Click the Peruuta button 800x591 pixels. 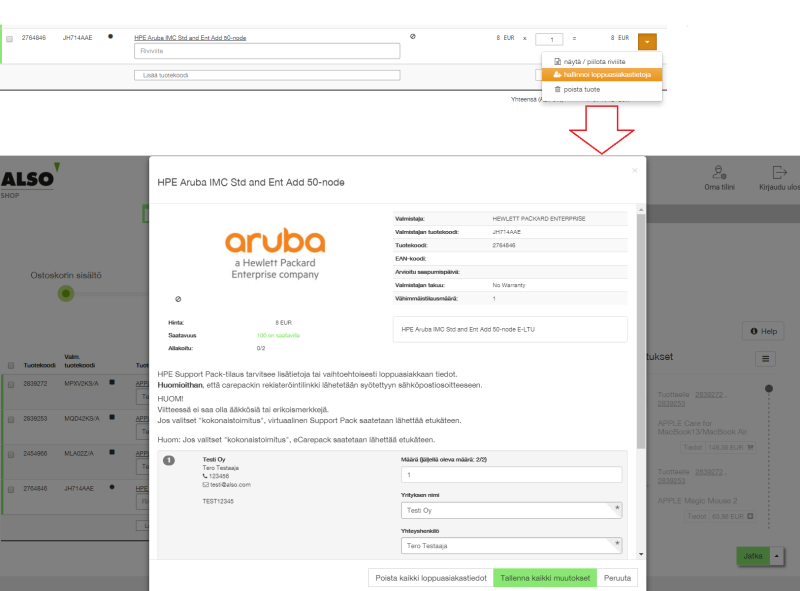click(617, 578)
